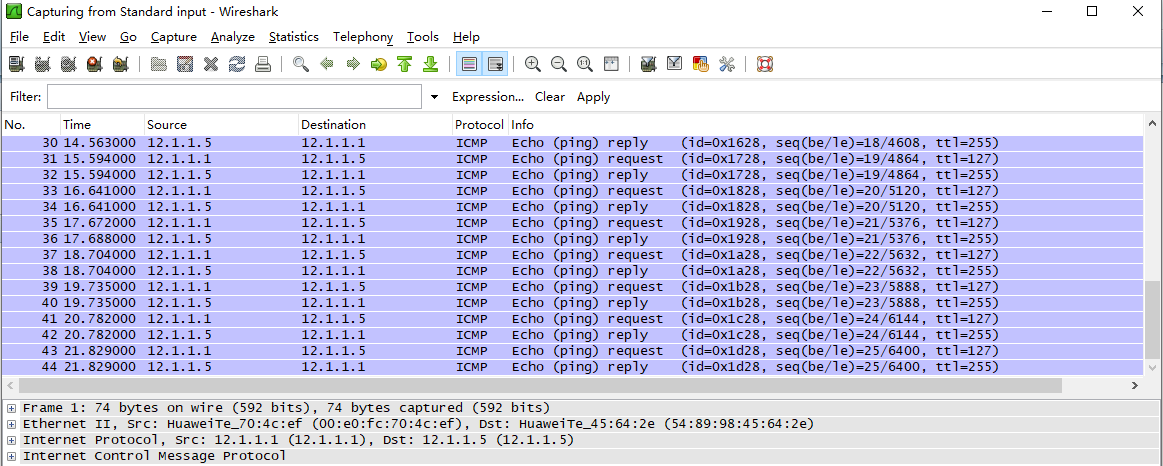Show capture options icon
The image size is (1163, 466).
coord(42,65)
